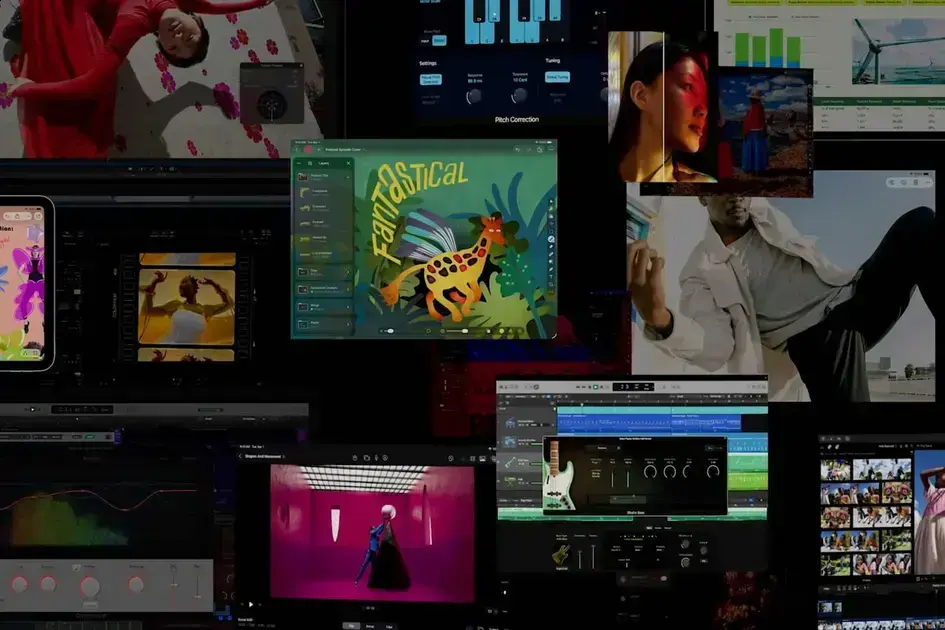
Task: Select the piano track icon in Logic
Action: coord(510,423)
